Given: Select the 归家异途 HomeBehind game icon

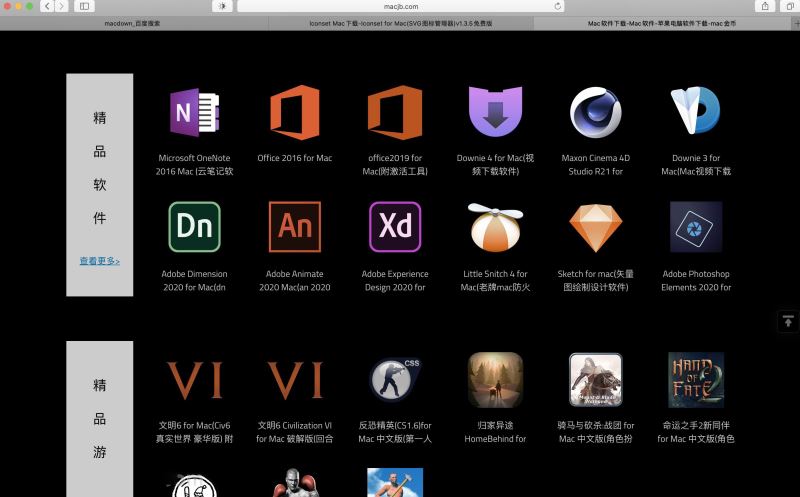Looking at the screenshot, I should click(x=495, y=380).
